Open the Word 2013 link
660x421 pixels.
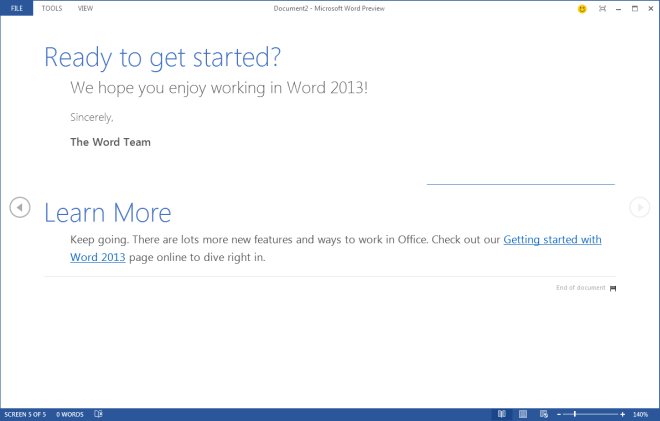click(98, 257)
